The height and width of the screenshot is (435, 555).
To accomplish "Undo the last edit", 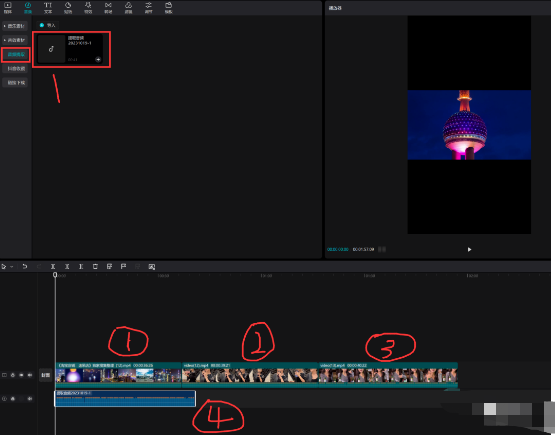I will pos(24,267).
